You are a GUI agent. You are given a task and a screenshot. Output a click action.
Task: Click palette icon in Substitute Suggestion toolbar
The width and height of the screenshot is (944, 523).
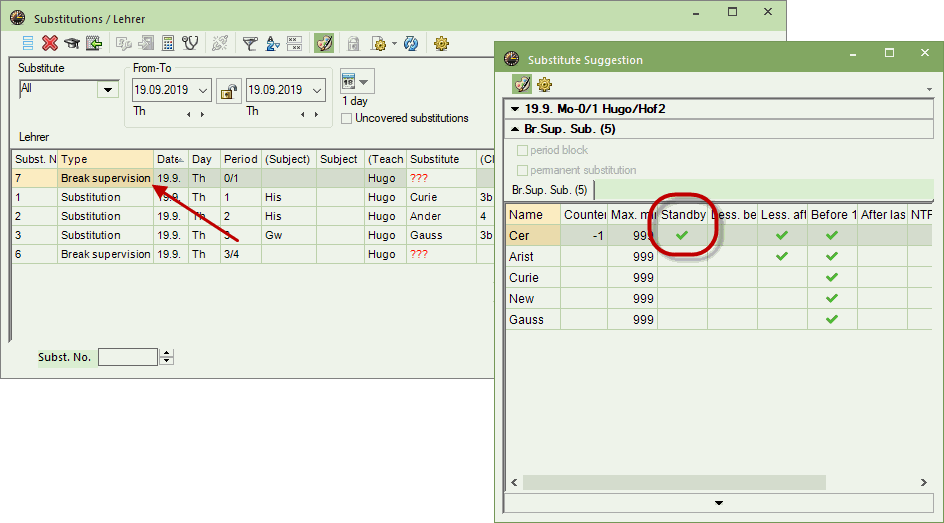pyautogui.click(x=522, y=84)
